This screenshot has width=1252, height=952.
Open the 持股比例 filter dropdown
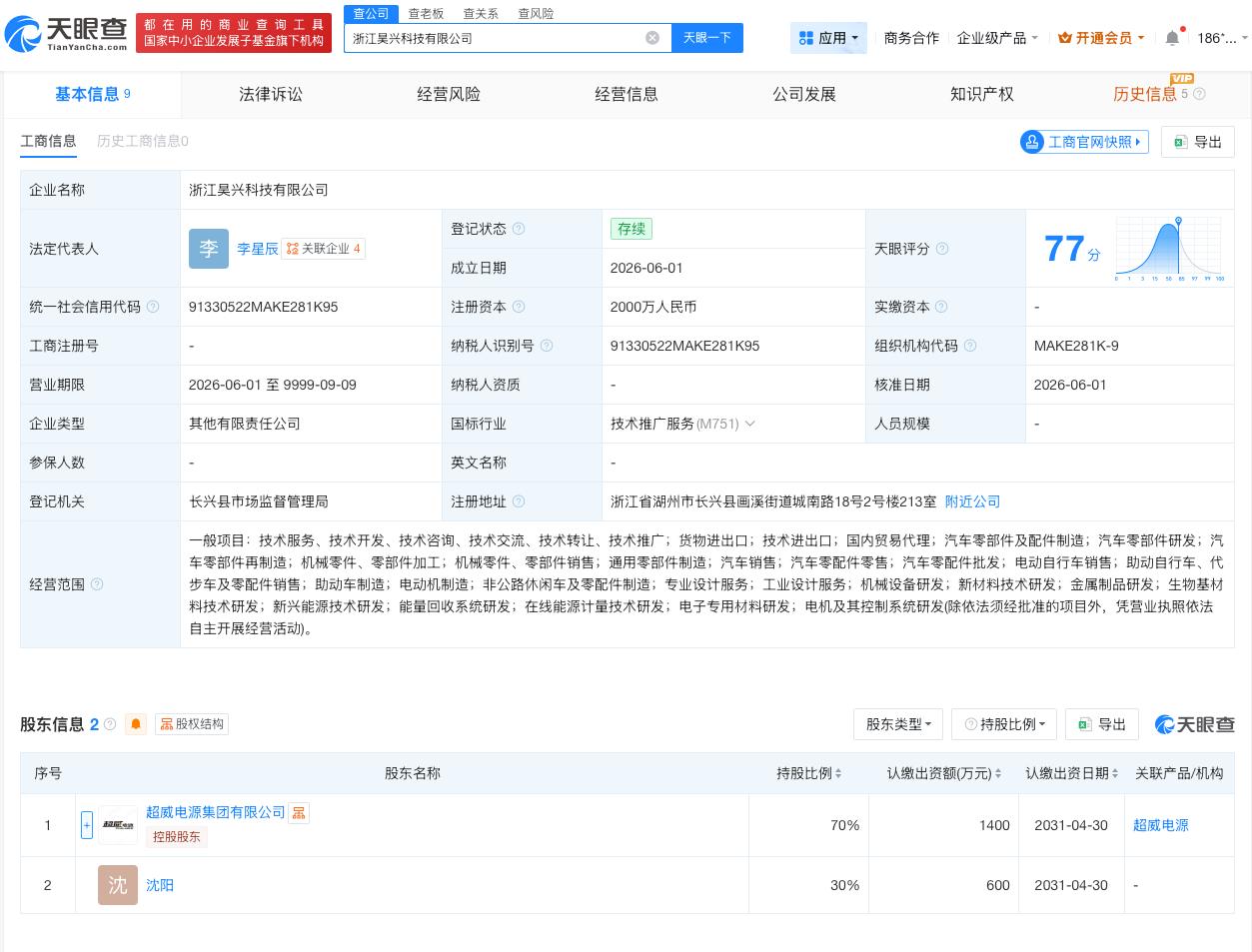(1005, 724)
